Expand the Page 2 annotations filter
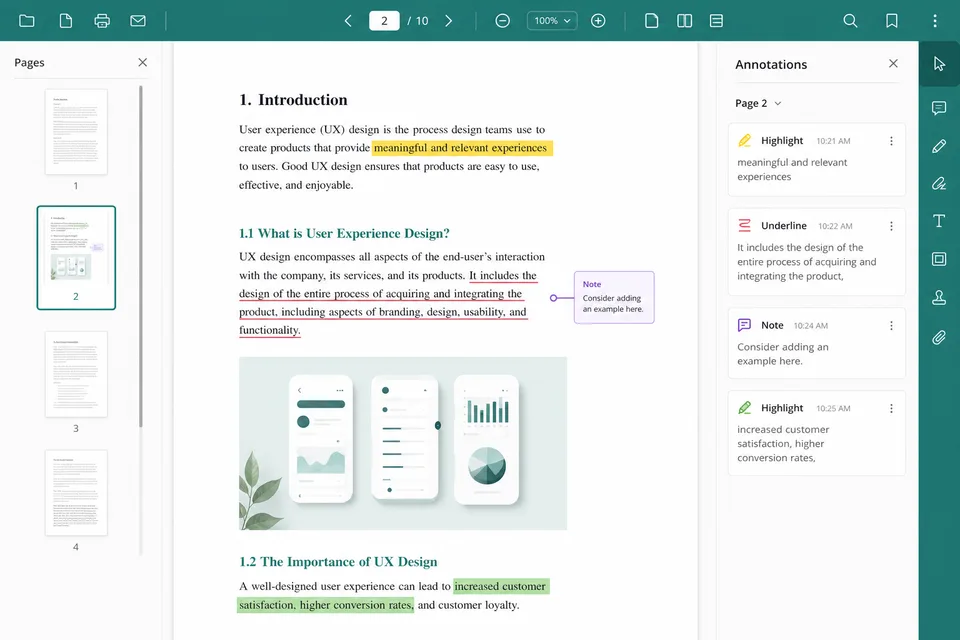 [x=758, y=104]
